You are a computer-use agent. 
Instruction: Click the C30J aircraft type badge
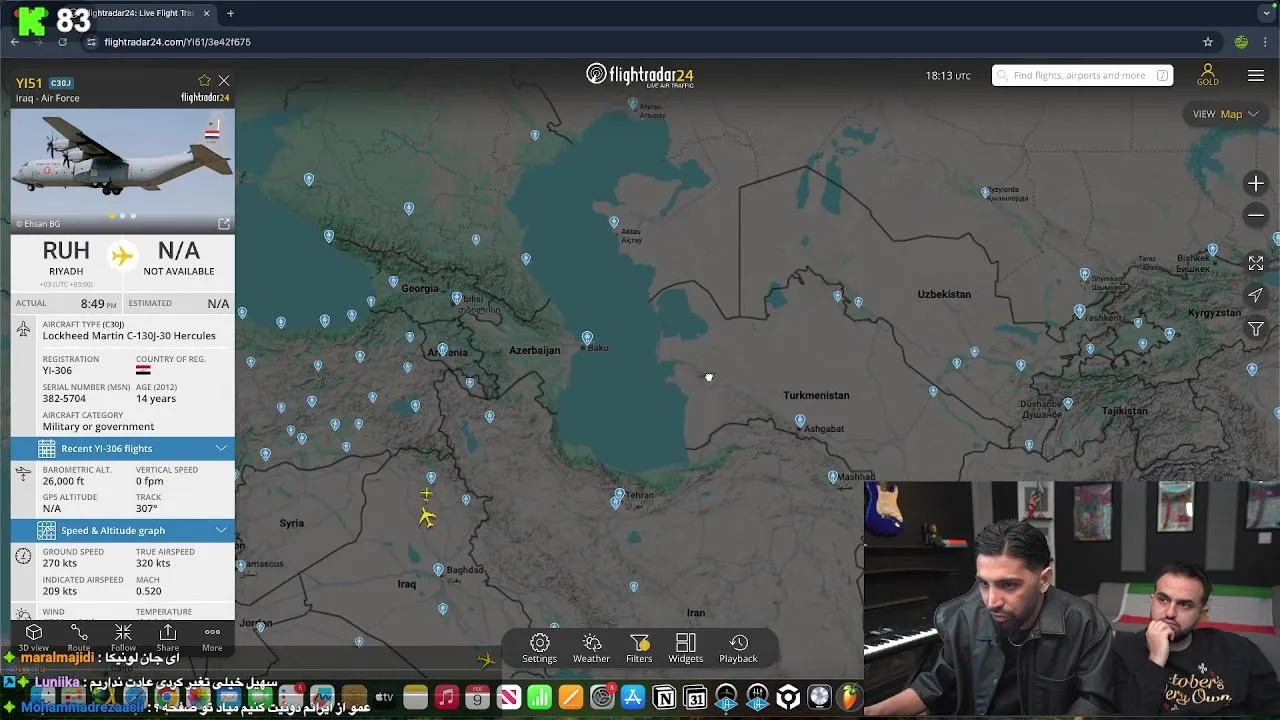click(x=61, y=83)
